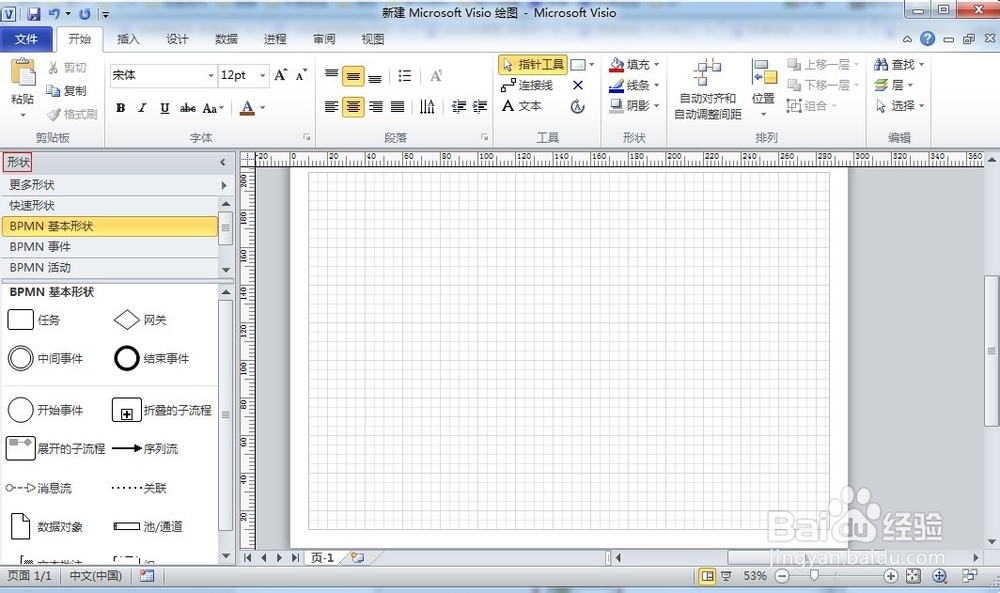Select page tab 页-1
1000x593 pixels.
pos(322,558)
